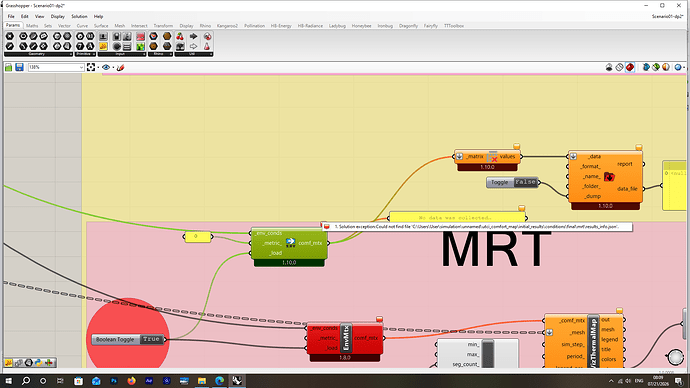Toggle wireframe preview mode

620,67
